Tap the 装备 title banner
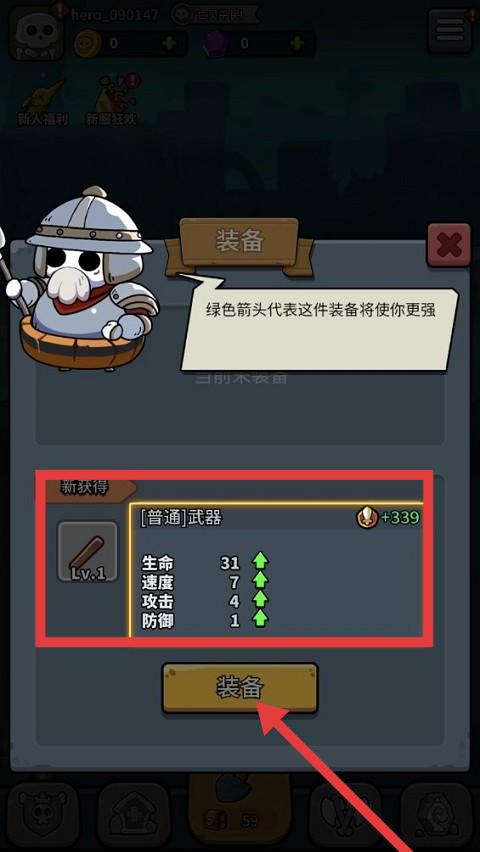 (239, 242)
